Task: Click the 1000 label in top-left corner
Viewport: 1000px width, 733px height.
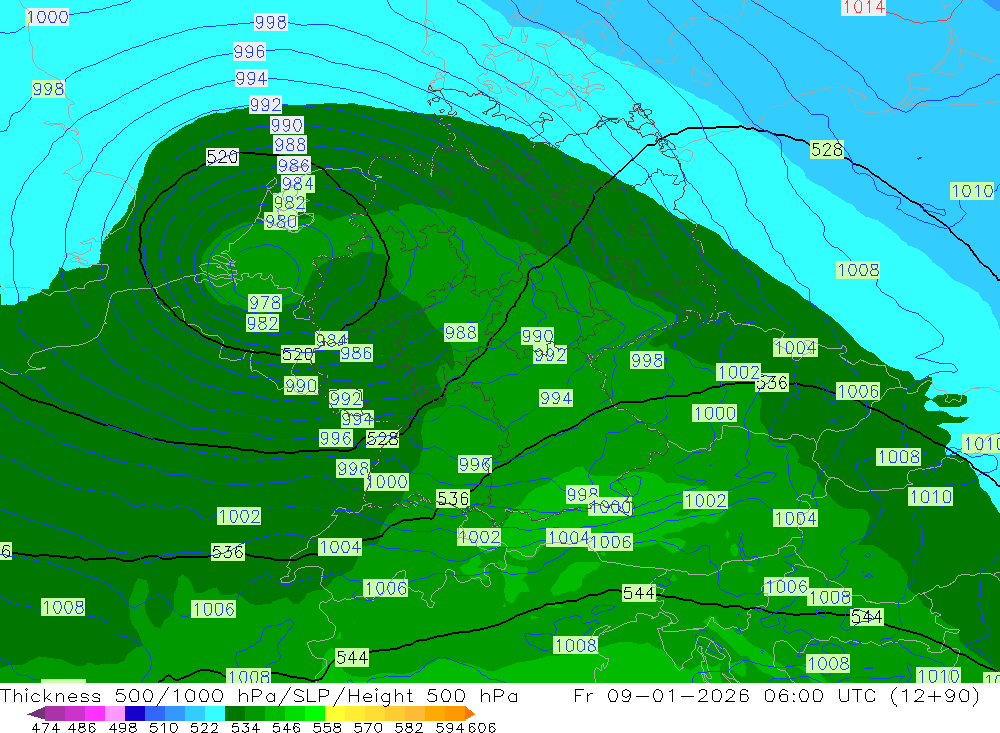Action: pyautogui.click(x=47, y=17)
